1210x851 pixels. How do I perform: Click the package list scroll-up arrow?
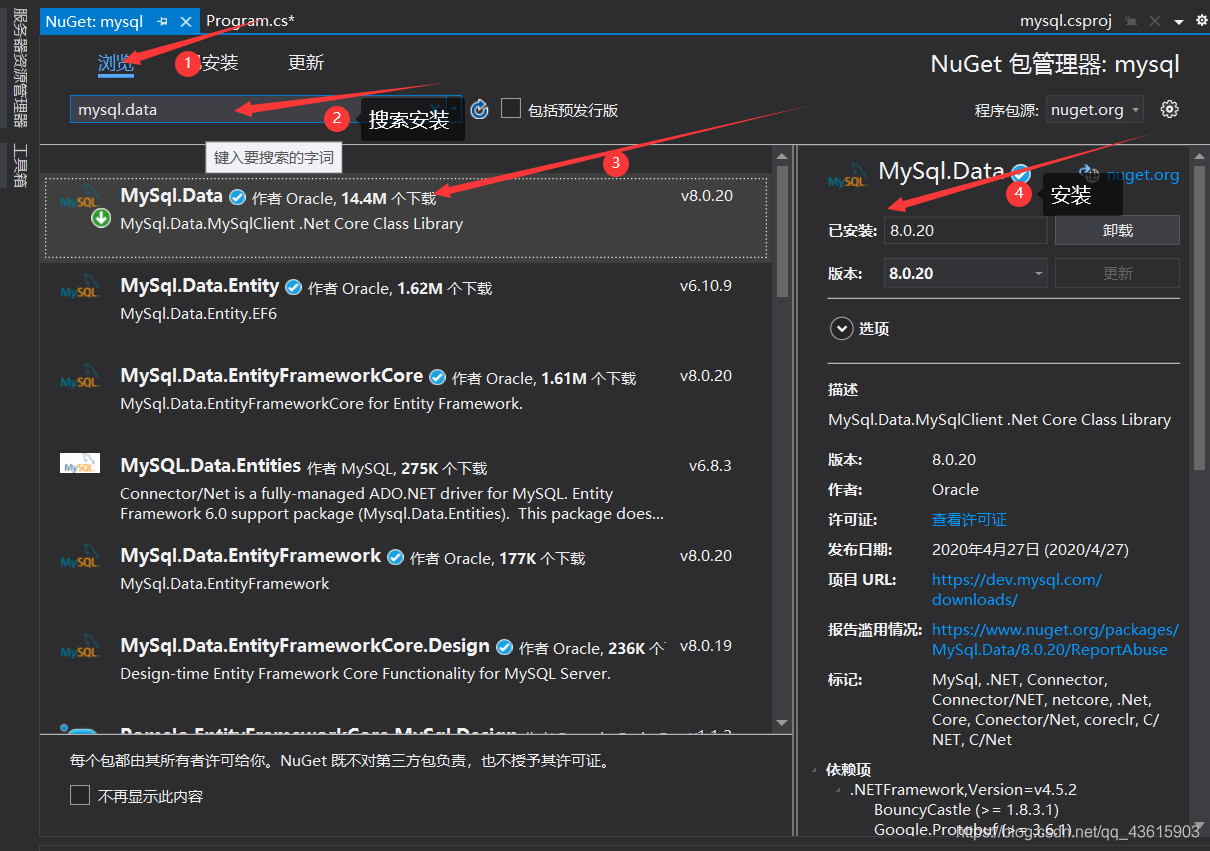(x=783, y=156)
